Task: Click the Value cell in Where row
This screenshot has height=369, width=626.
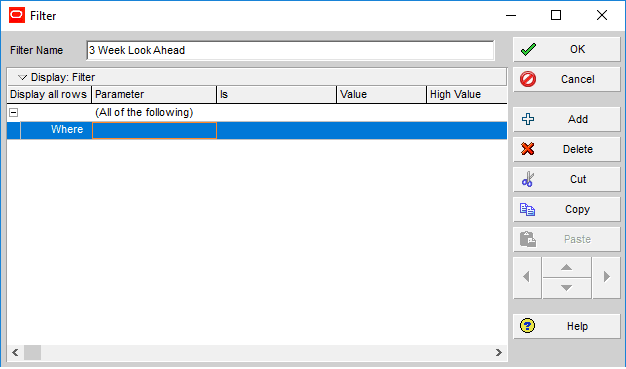Action: point(382,131)
